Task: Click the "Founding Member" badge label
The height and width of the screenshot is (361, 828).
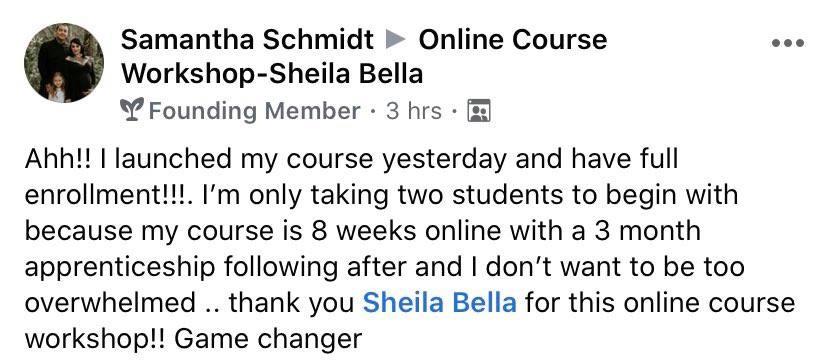Action: pos(255,111)
